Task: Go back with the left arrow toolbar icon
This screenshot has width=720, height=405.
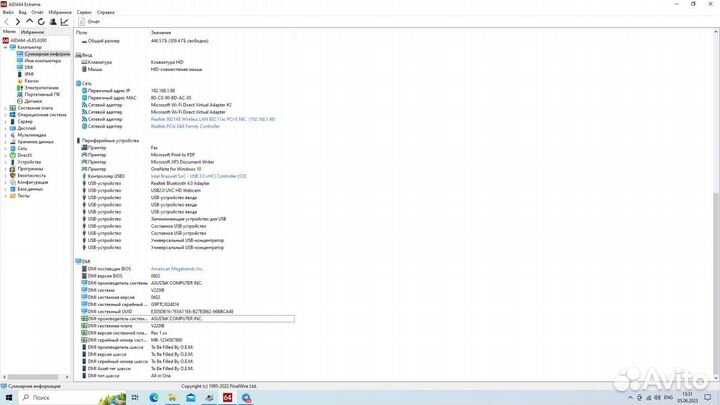Action: click(x=6, y=22)
